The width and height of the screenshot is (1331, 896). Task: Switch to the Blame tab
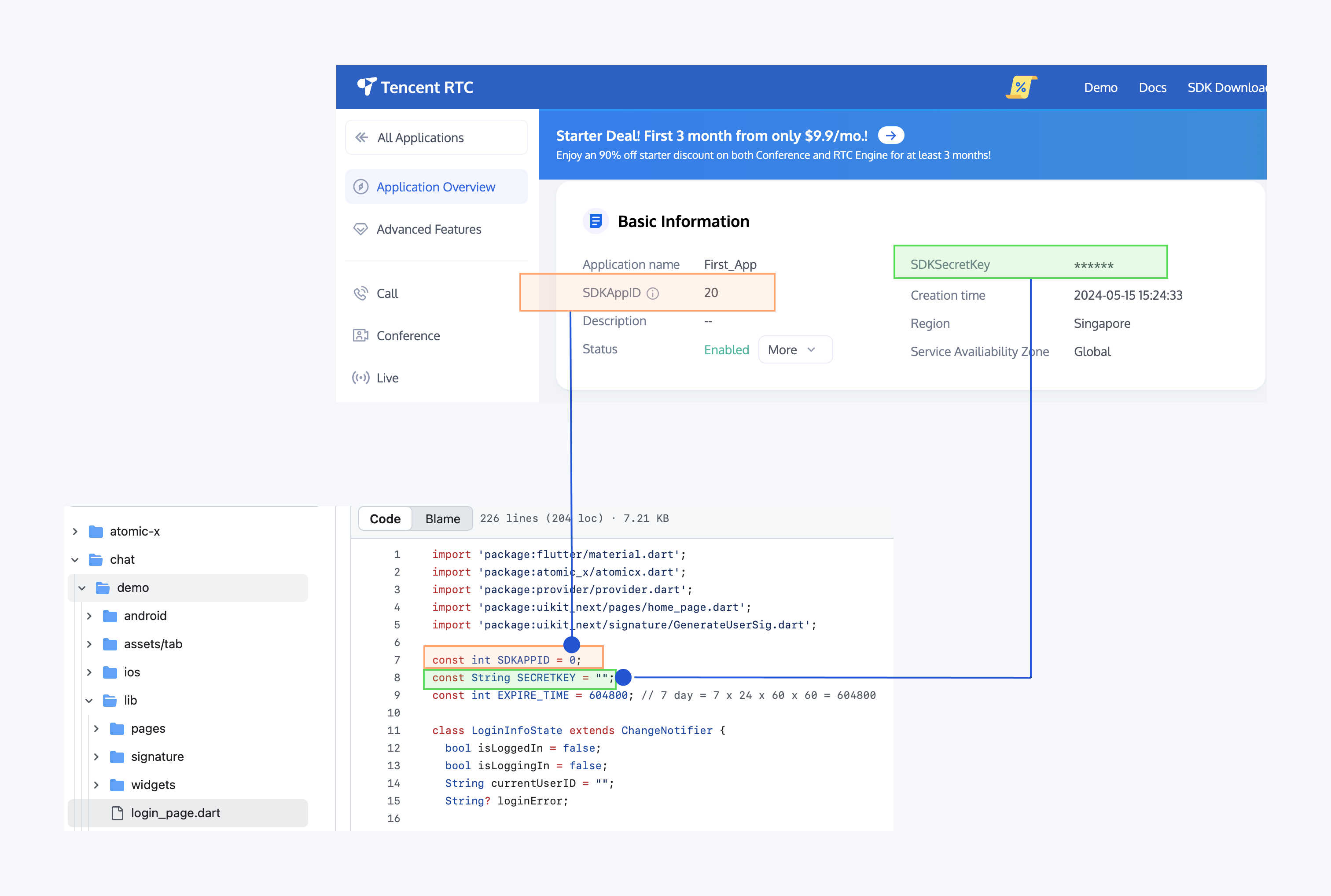442,519
